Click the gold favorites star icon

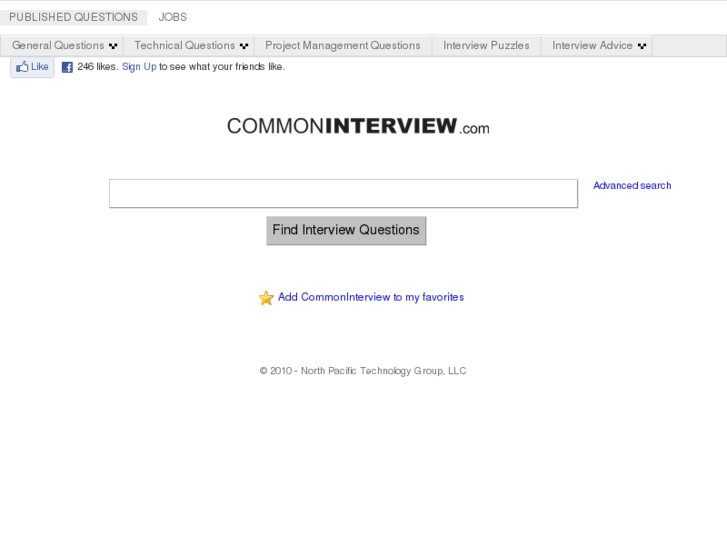pos(266,298)
